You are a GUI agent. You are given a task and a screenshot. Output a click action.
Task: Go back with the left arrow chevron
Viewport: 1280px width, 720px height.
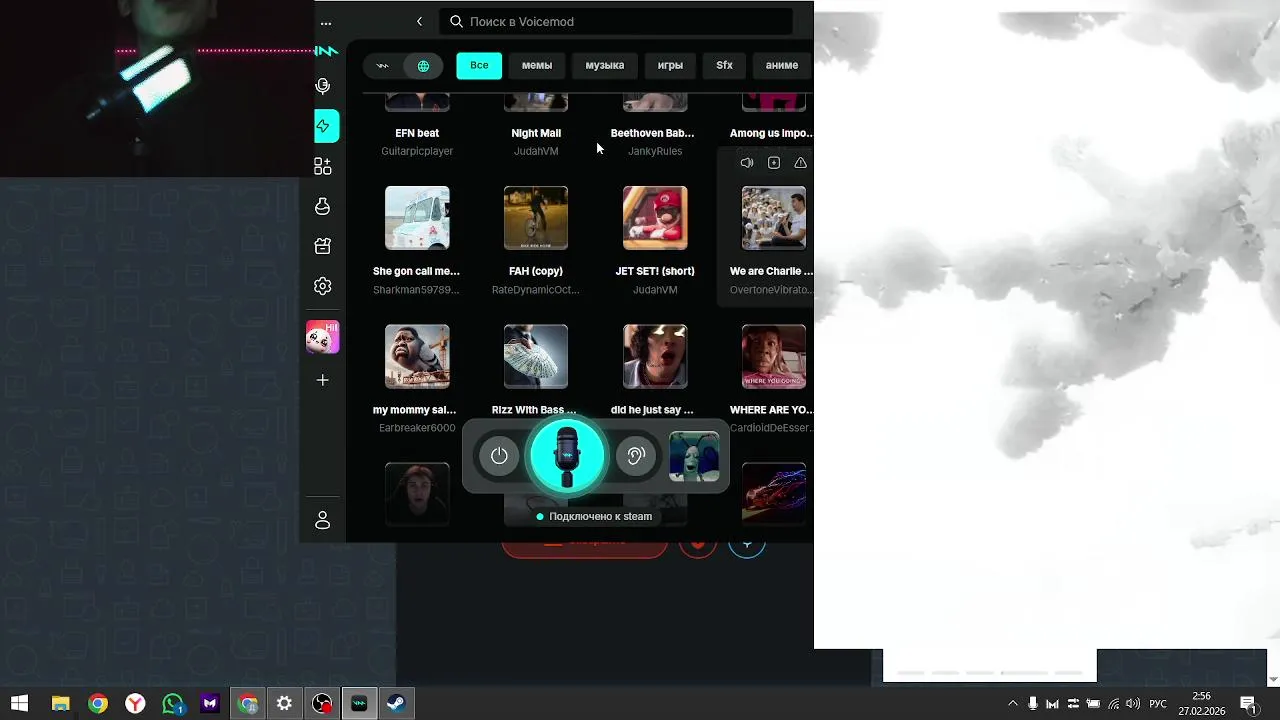[419, 21]
